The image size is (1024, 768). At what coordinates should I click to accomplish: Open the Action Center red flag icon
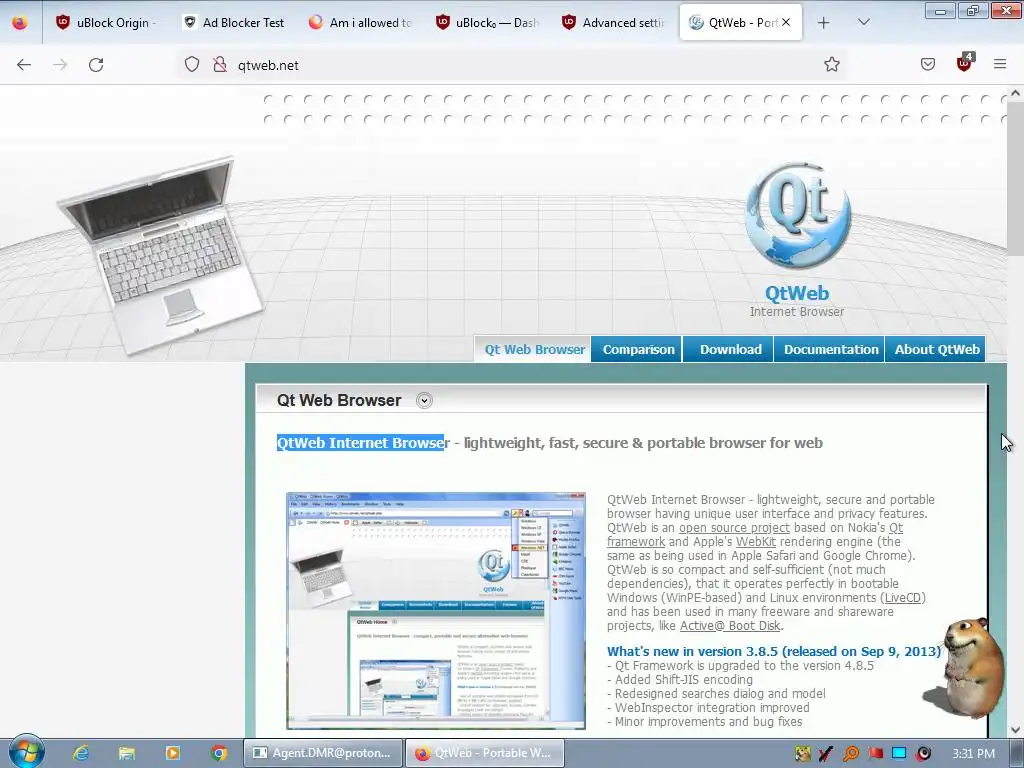(875, 754)
